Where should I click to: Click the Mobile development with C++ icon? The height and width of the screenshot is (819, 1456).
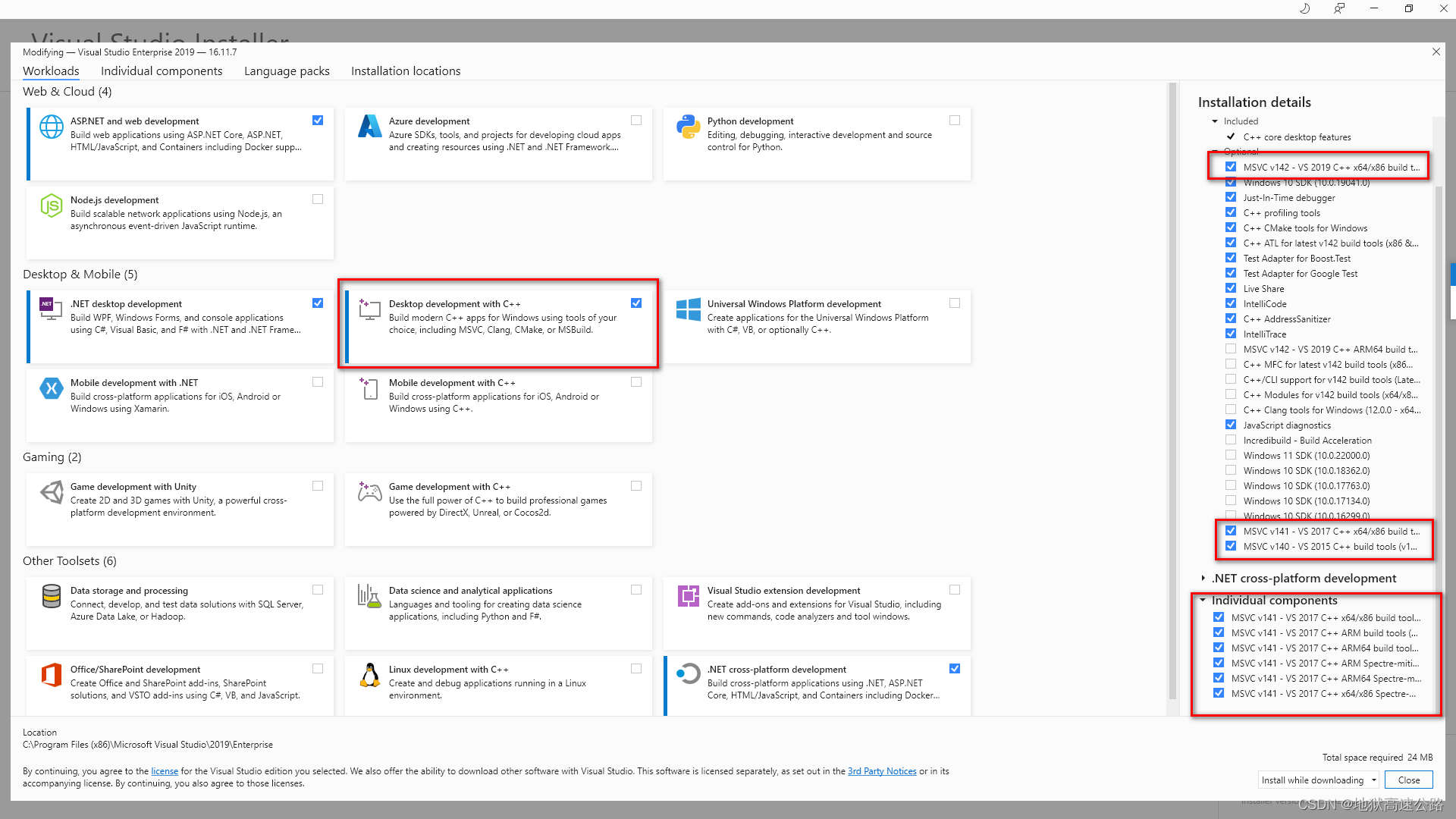369,388
